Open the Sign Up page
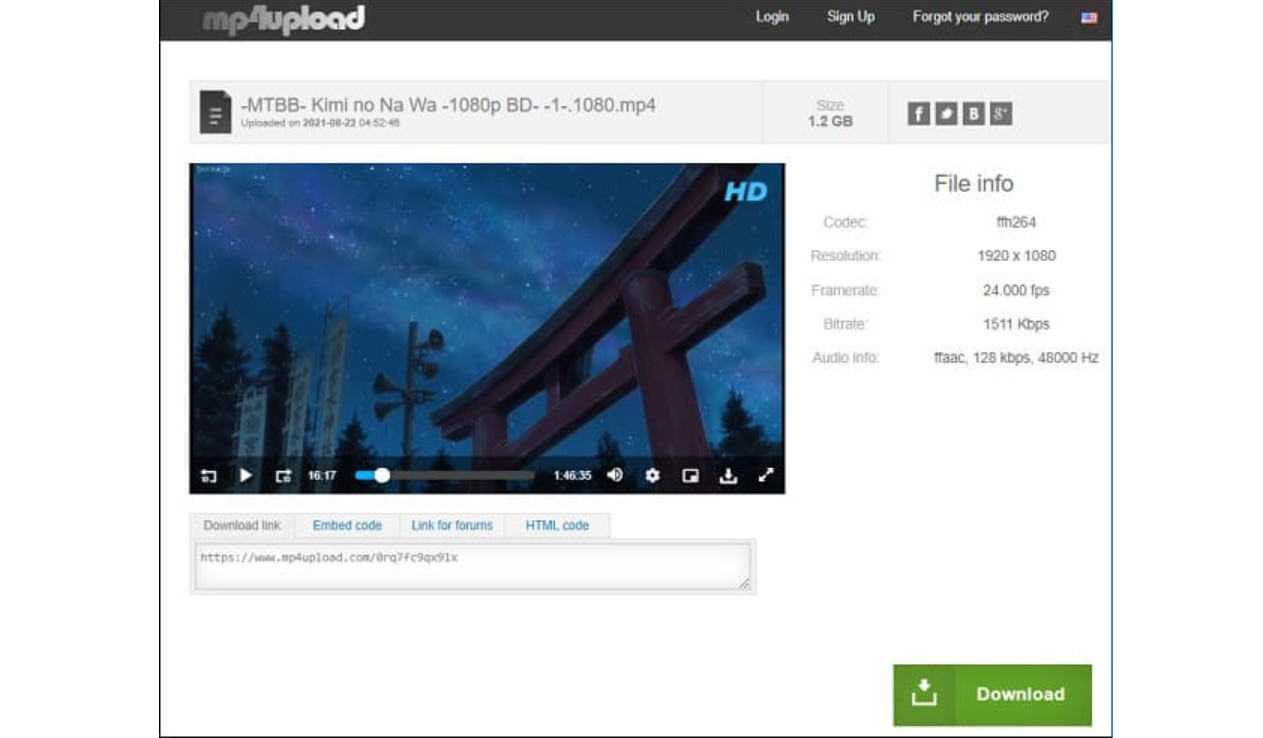1263x738 pixels. click(x=851, y=16)
